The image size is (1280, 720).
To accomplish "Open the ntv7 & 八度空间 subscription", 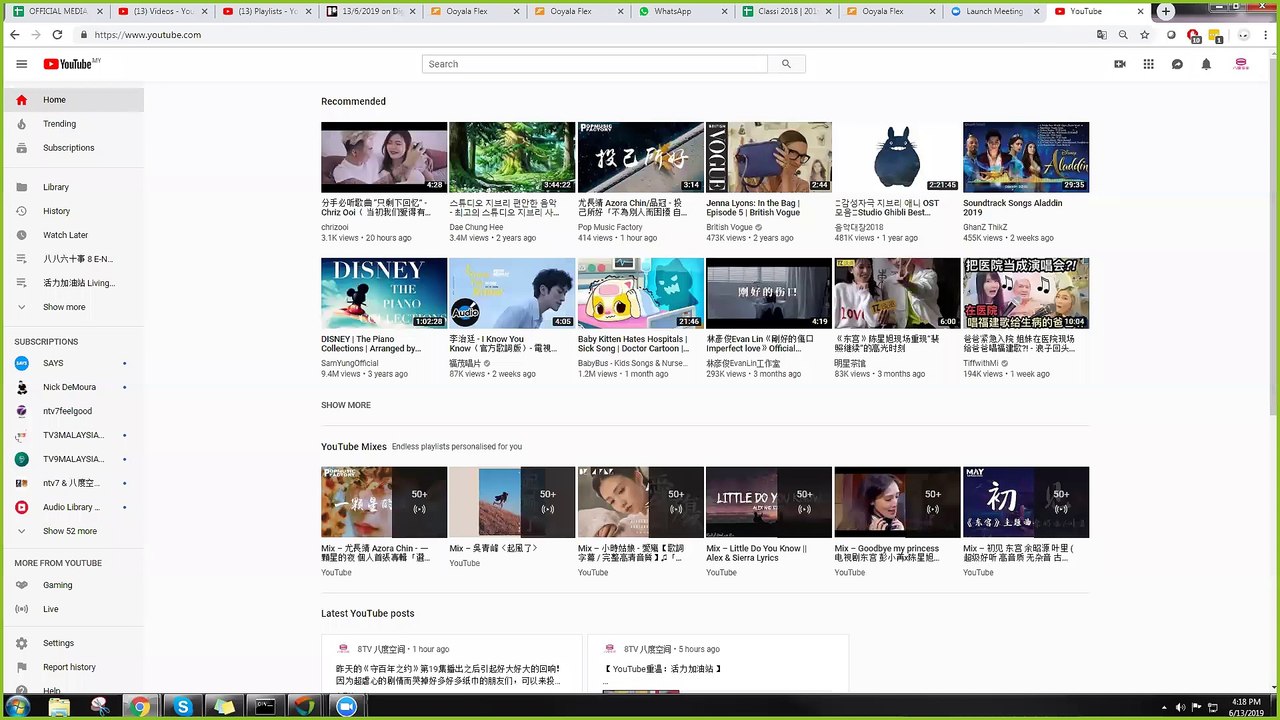I will (71, 483).
